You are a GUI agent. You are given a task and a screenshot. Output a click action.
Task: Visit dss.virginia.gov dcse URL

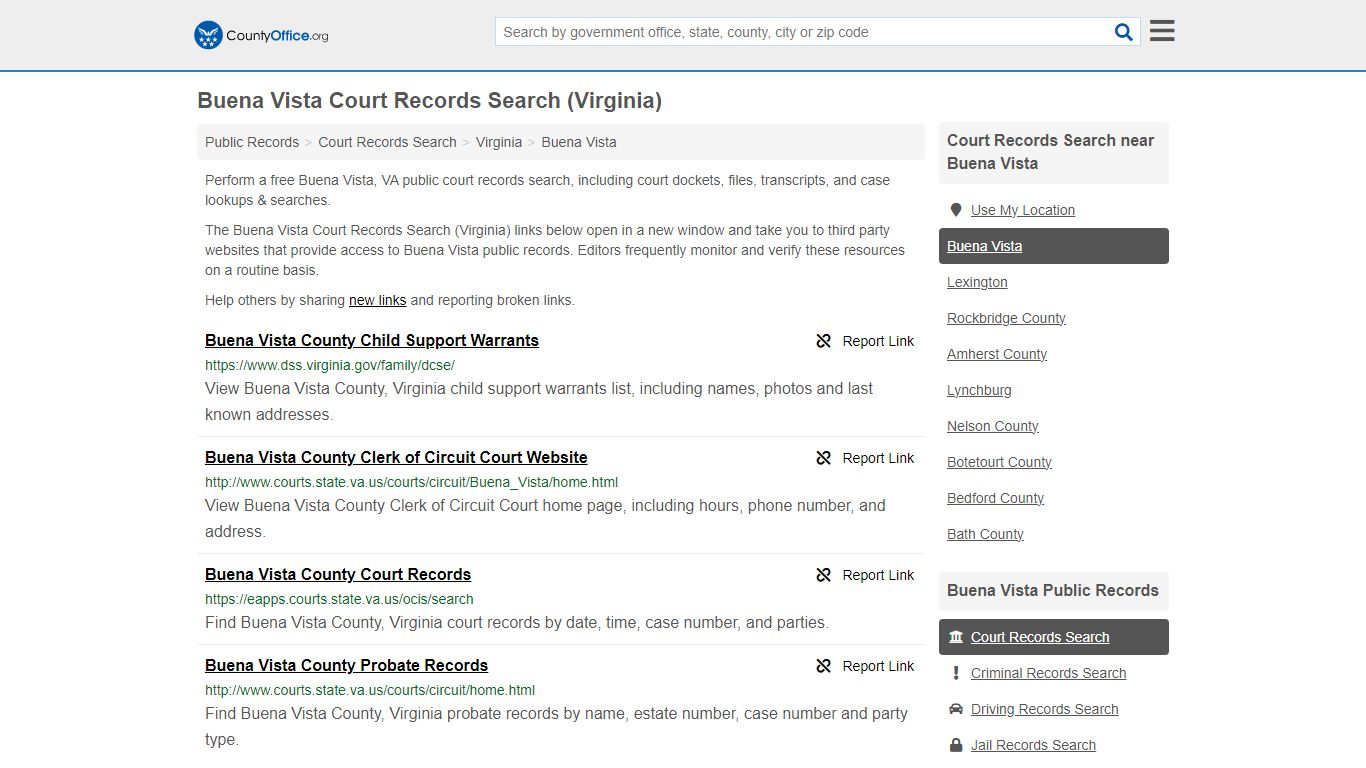coord(330,365)
